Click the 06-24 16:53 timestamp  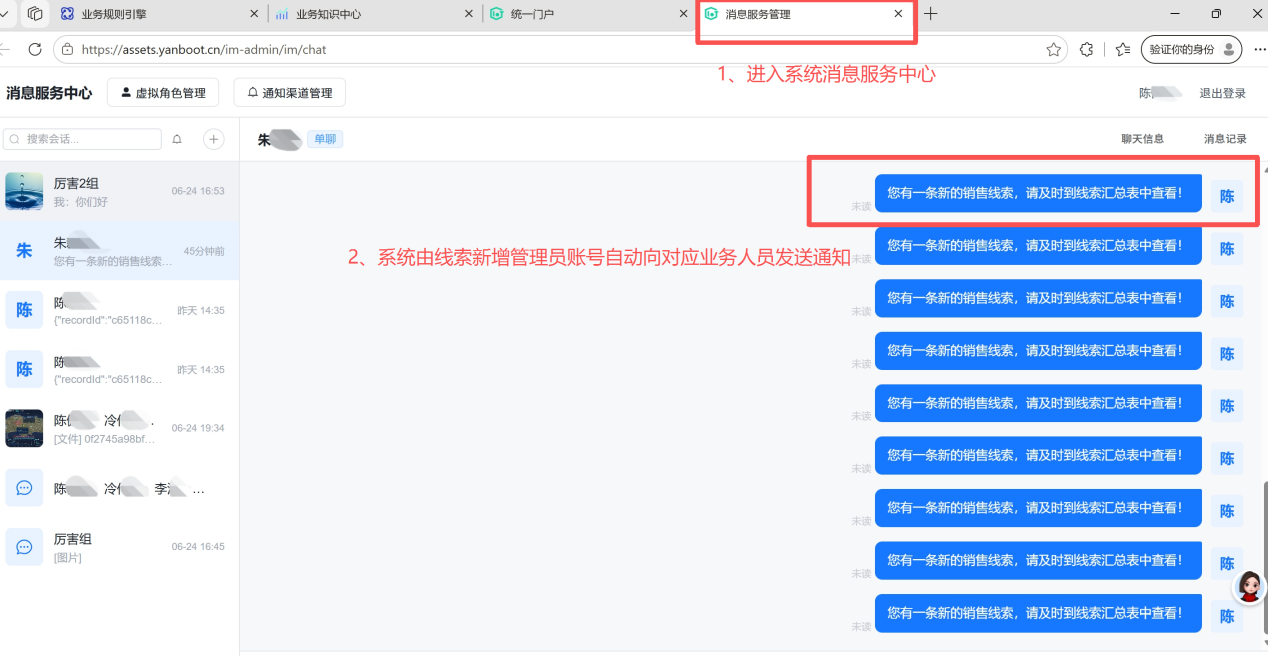tap(198, 191)
